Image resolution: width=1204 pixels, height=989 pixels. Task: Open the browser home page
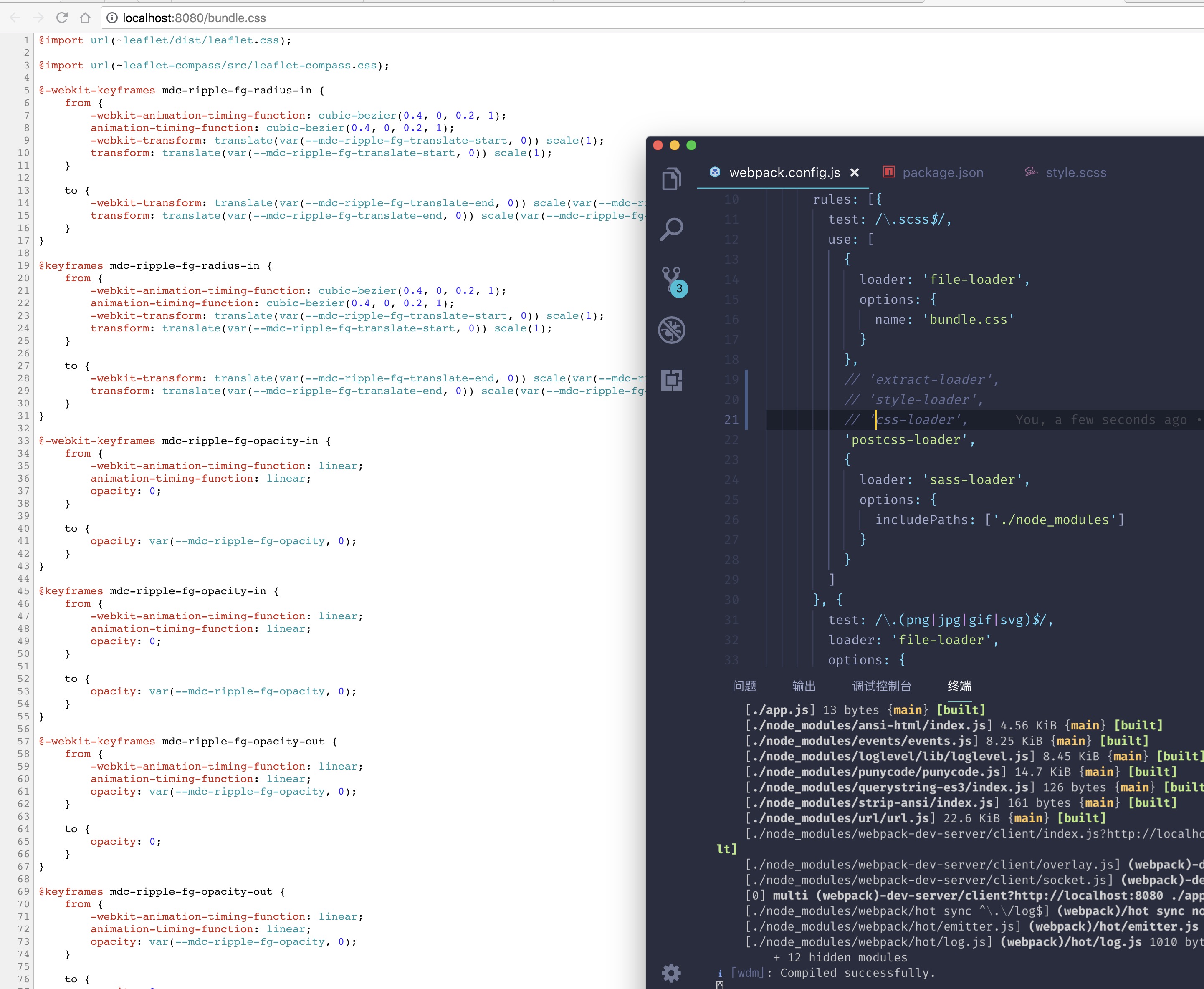(86, 18)
